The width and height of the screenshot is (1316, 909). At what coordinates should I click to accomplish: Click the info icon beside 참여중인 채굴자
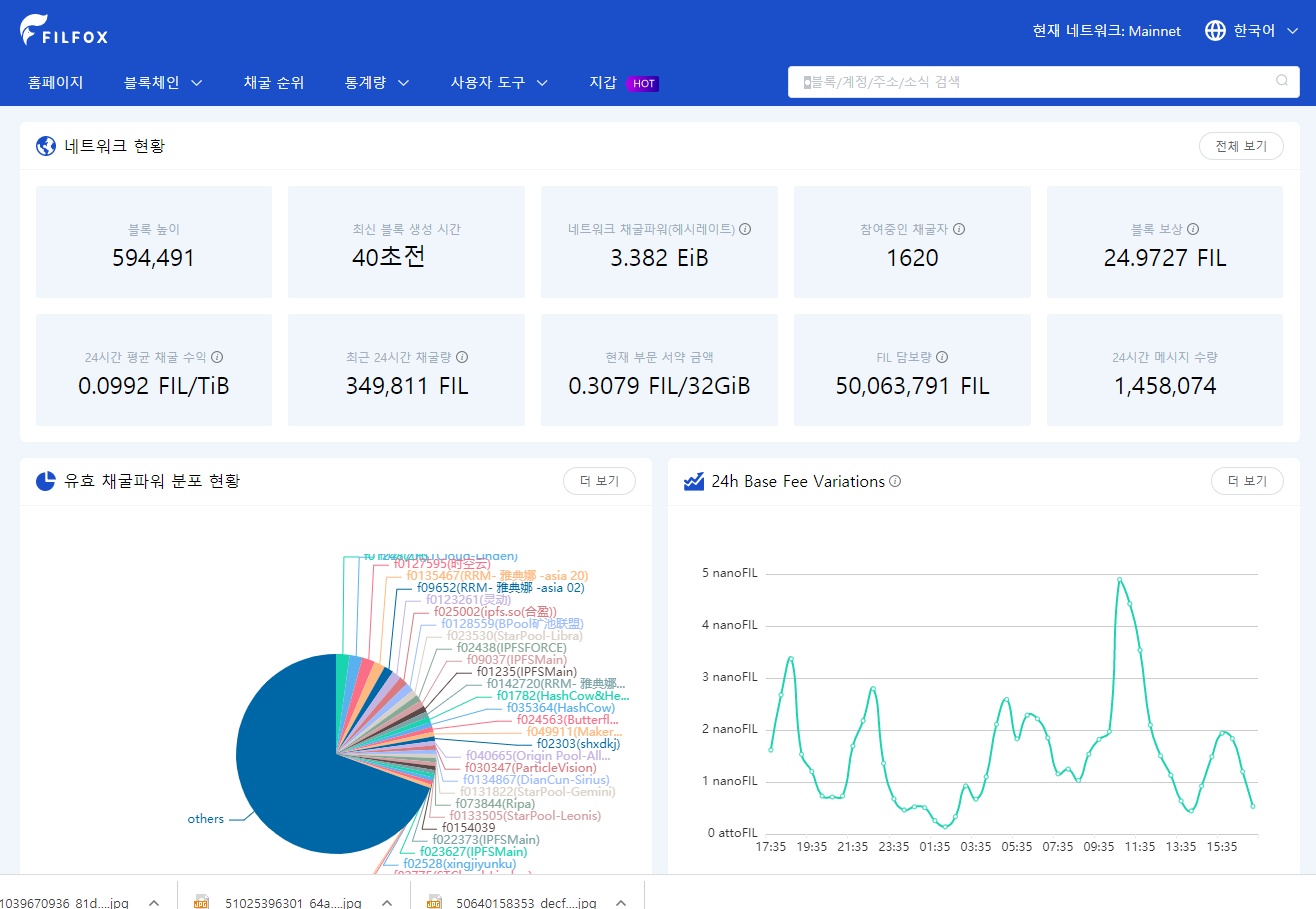[958, 229]
